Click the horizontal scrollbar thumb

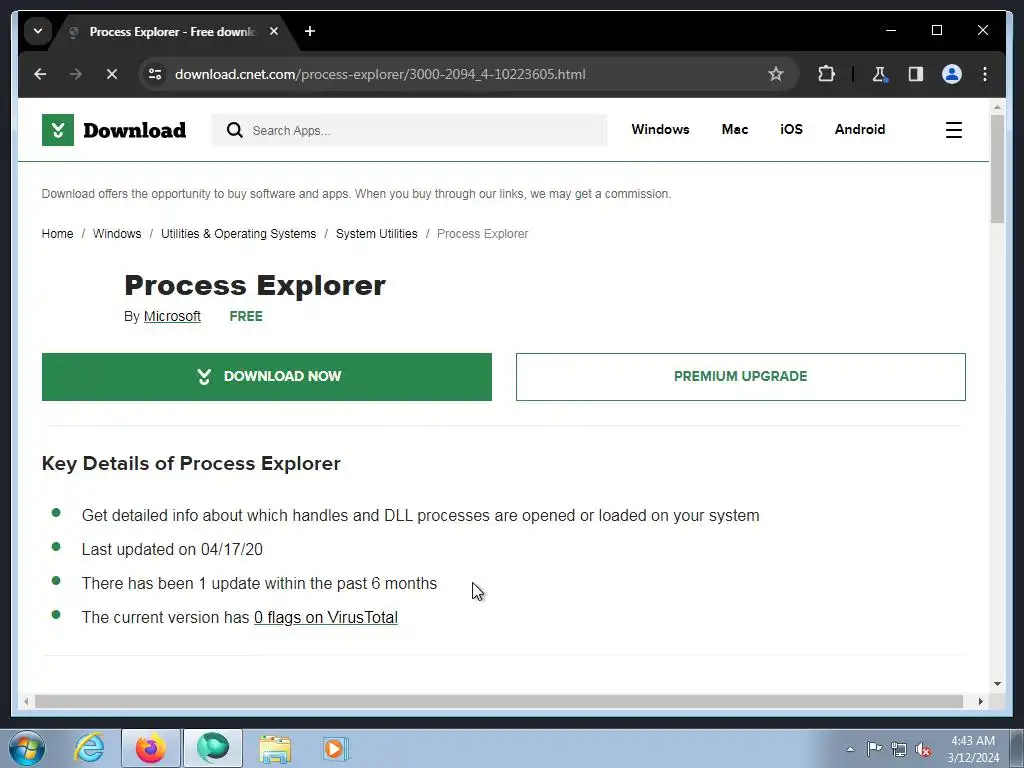click(499, 701)
